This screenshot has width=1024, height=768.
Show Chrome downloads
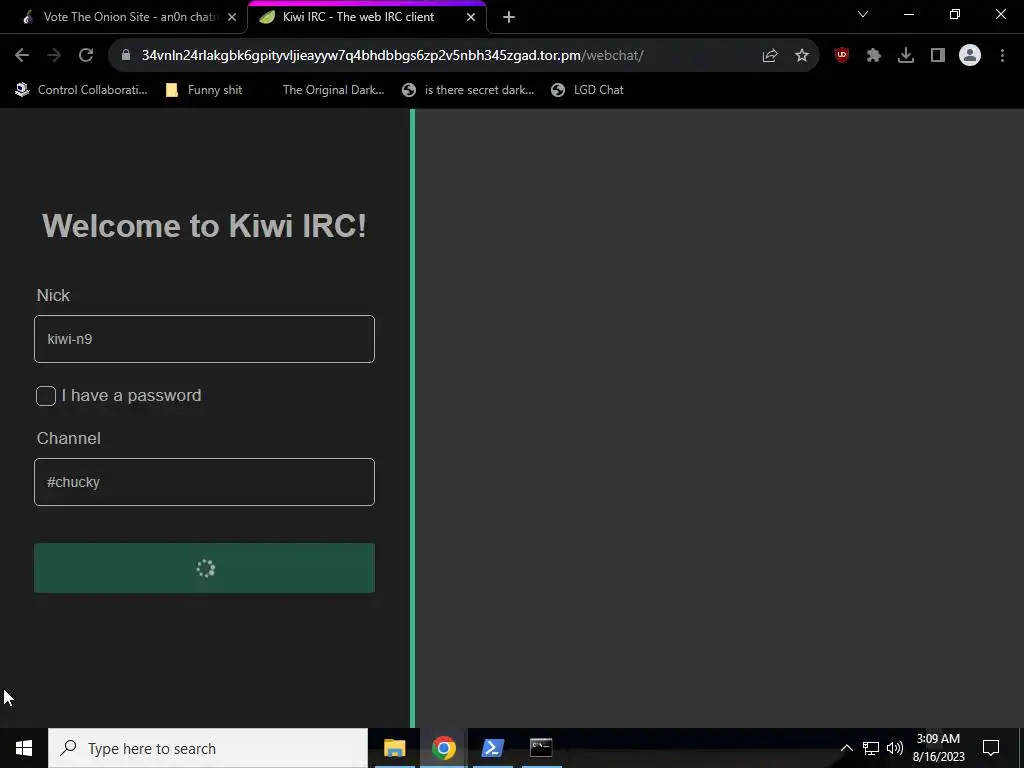[x=906, y=56]
